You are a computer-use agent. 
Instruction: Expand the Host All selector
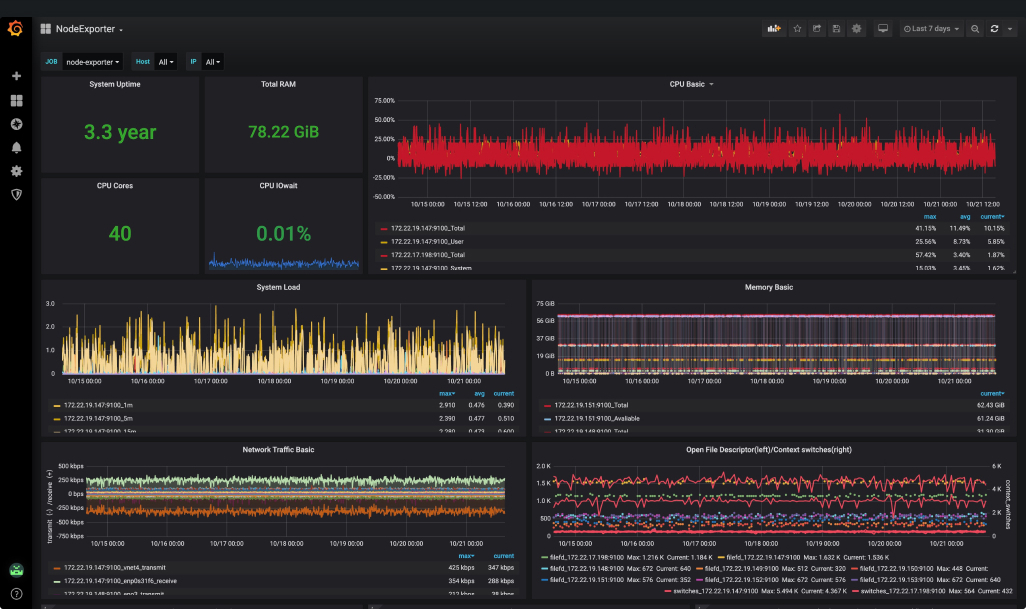point(165,61)
